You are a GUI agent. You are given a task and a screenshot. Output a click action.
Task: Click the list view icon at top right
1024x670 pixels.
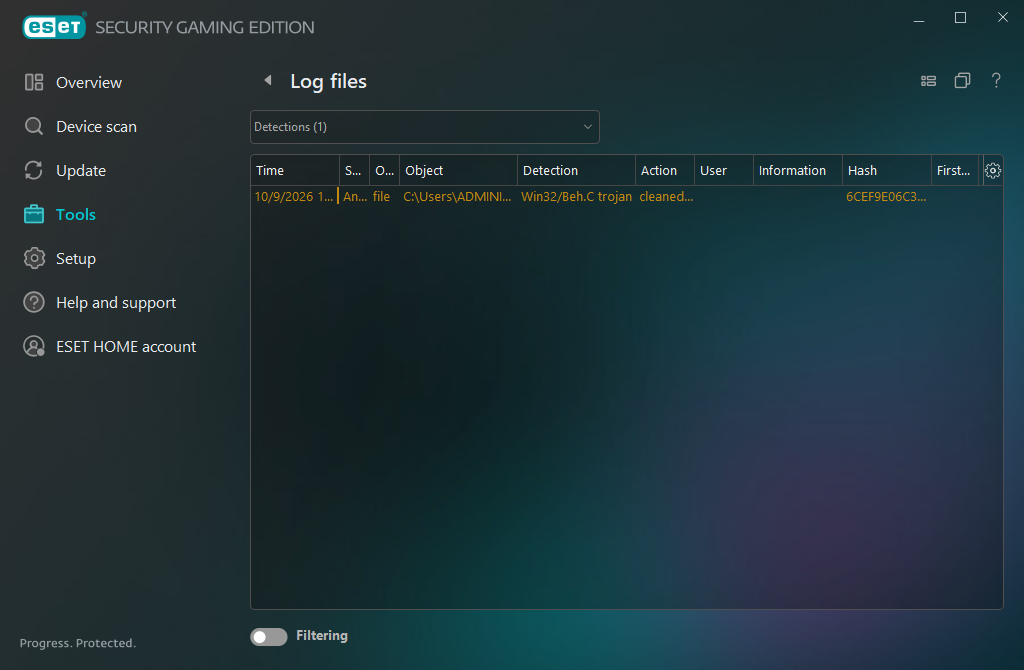click(928, 81)
